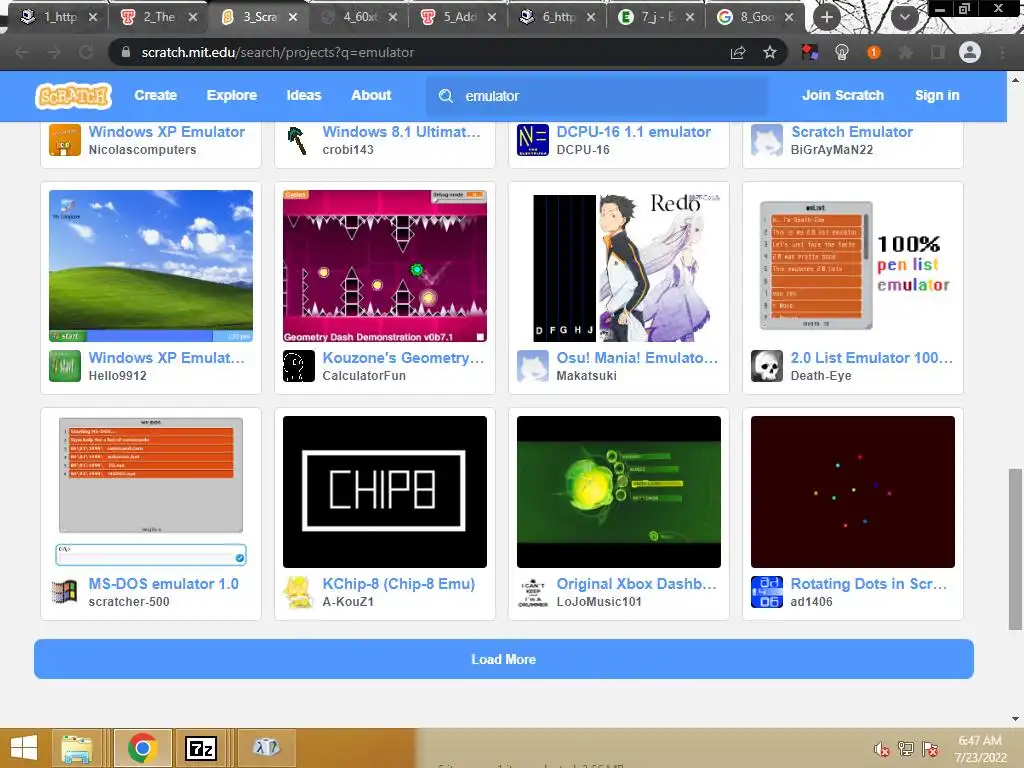This screenshot has width=1024, height=768.
Task: Open File Explorer from taskbar
Action: click(x=76, y=748)
